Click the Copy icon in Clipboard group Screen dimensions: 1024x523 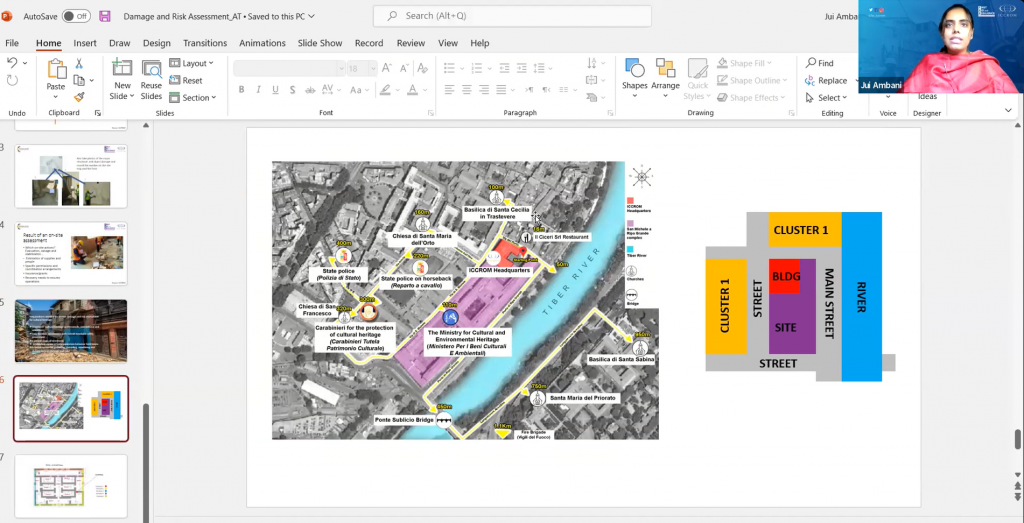coord(79,80)
